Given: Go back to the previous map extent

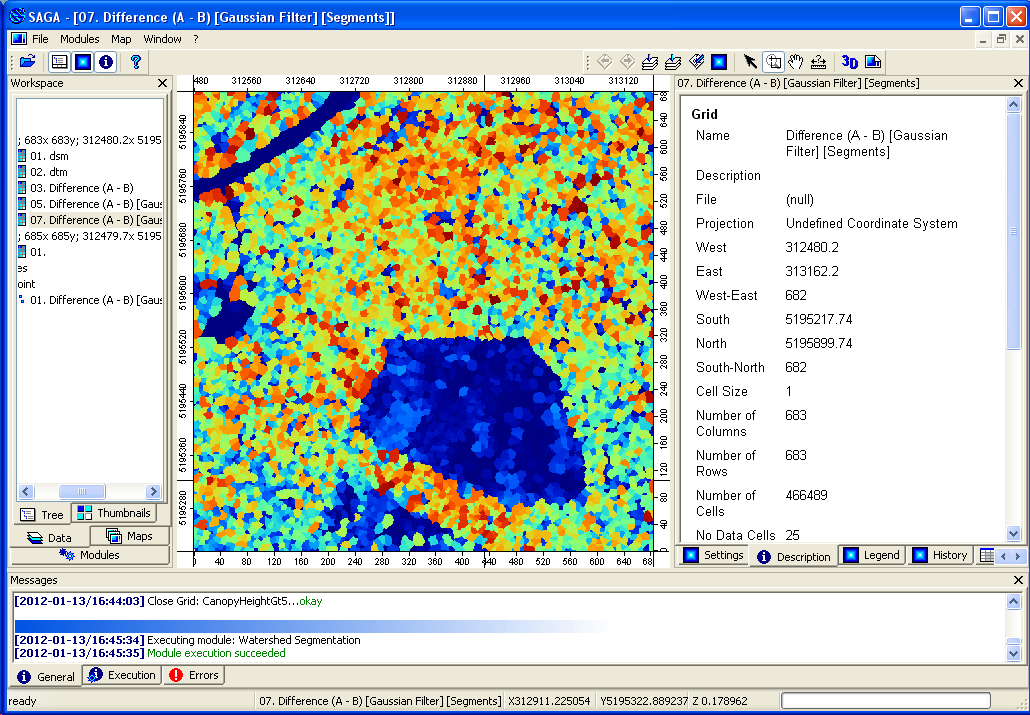Looking at the screenshot, I should pos(602,61).
